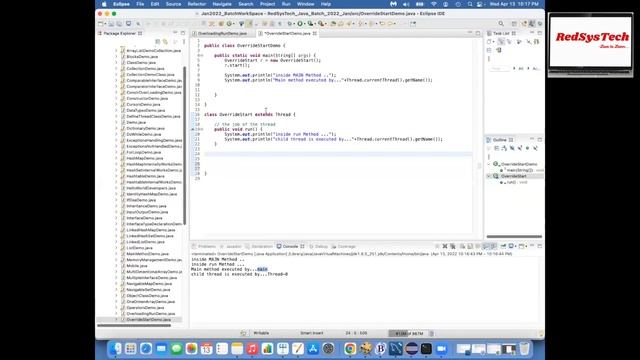Click the Find field in Task List
The height and width of the screenshot is (360, 640).
(x=499, y=69)
